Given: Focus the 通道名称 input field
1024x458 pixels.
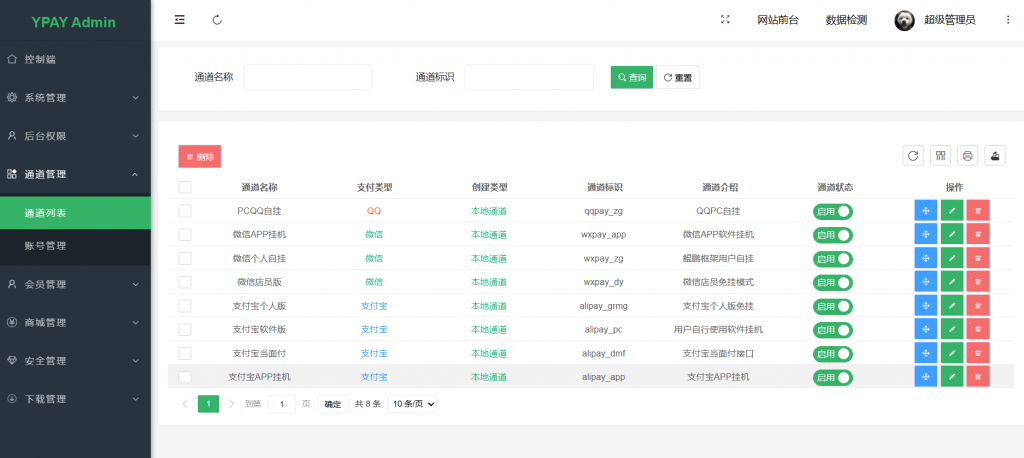Looking at the screenshot, I should (308, 77).
